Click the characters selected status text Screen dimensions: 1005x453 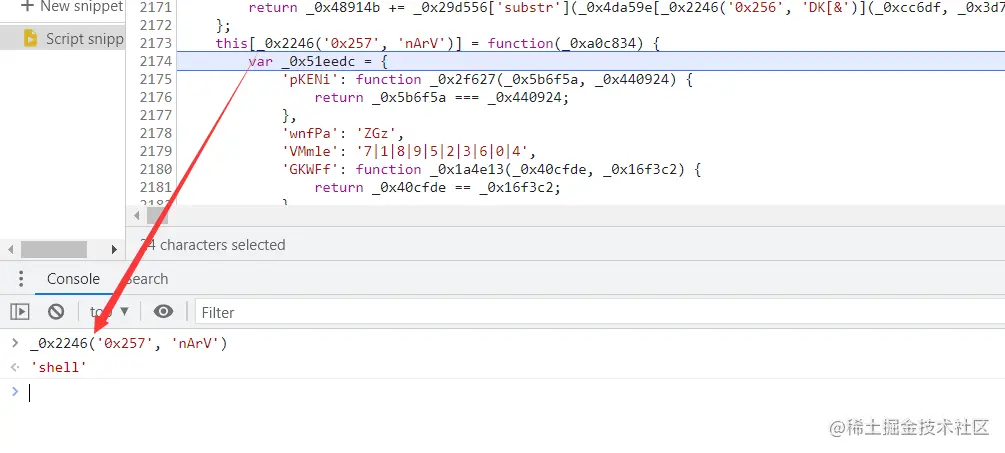click(x=213, y=245)
